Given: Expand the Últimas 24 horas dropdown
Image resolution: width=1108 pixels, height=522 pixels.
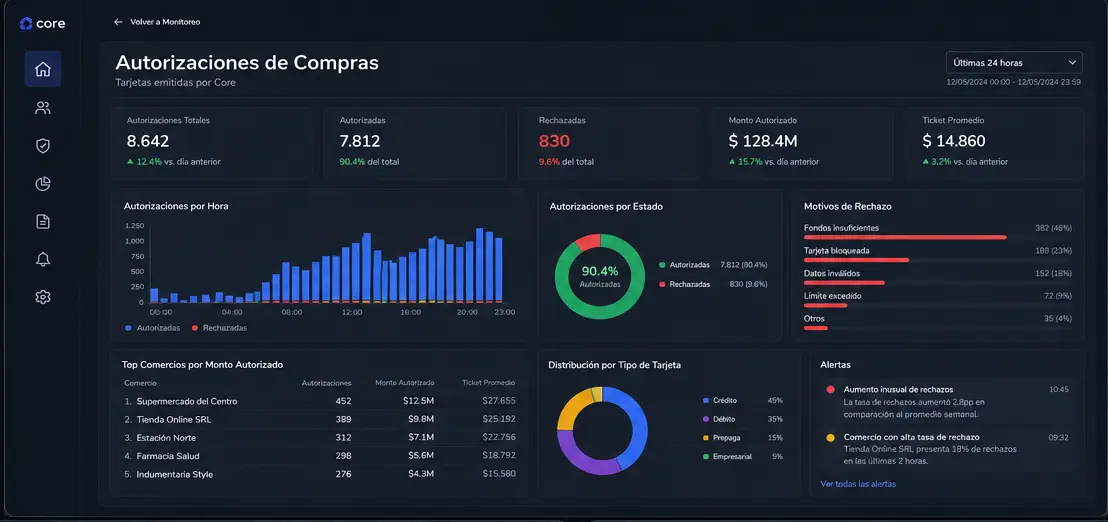Looking at the screenshot, I should [1014, 63].
